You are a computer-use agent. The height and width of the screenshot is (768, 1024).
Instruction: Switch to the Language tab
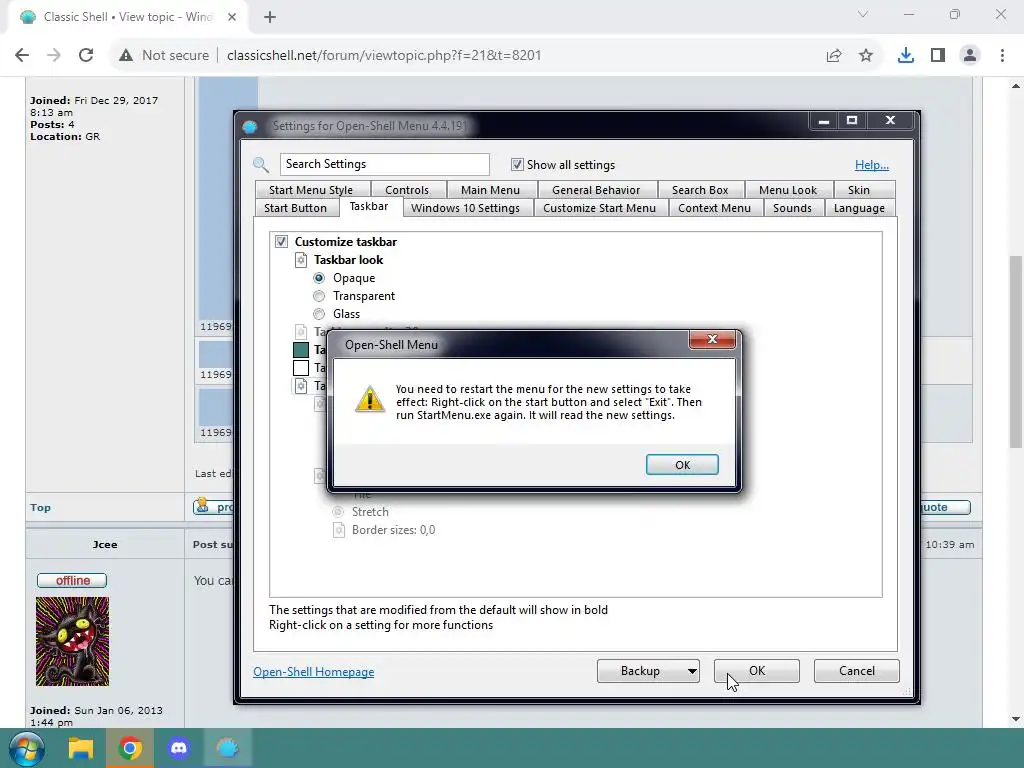[859, 208]
